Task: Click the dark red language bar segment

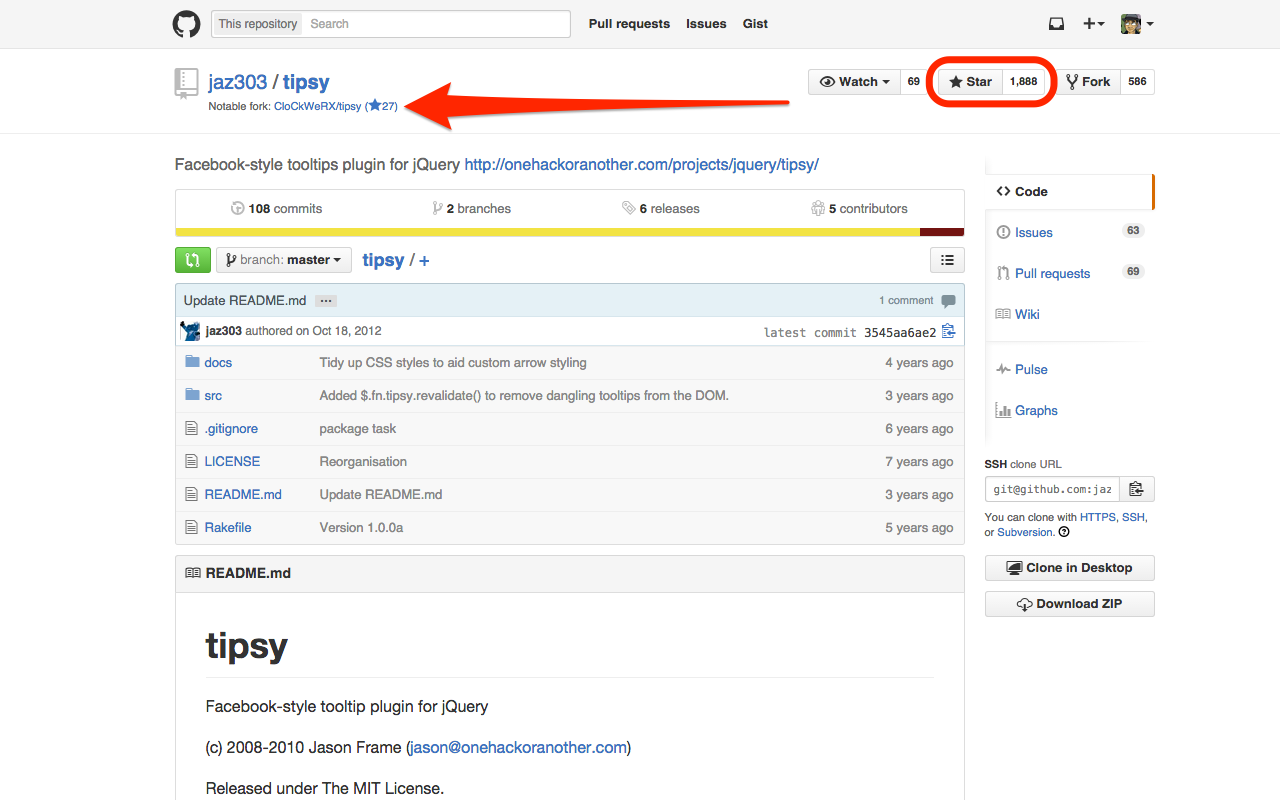Action: 942,232
